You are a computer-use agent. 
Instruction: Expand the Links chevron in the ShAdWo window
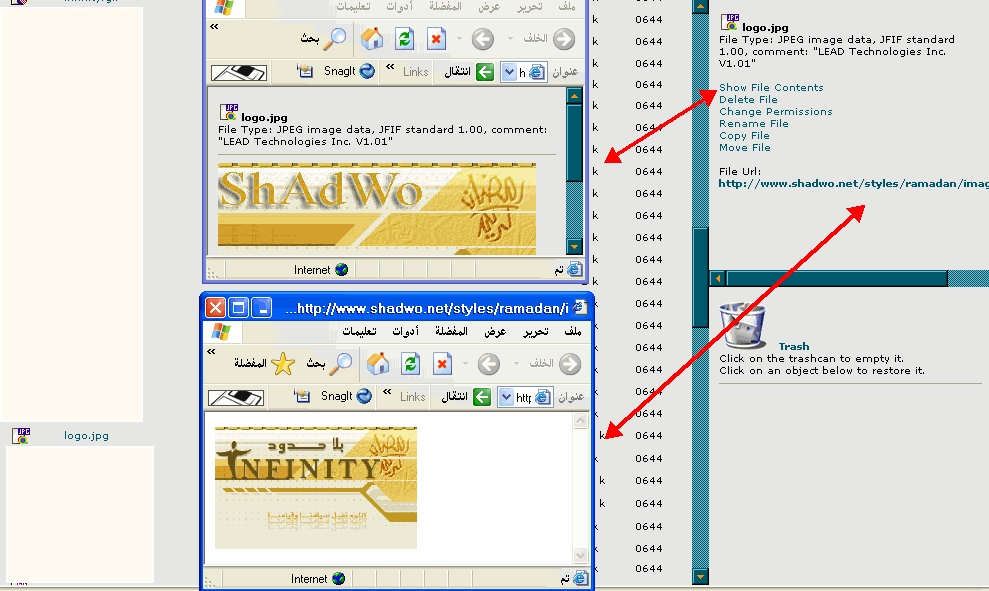(x=390, y=66)
